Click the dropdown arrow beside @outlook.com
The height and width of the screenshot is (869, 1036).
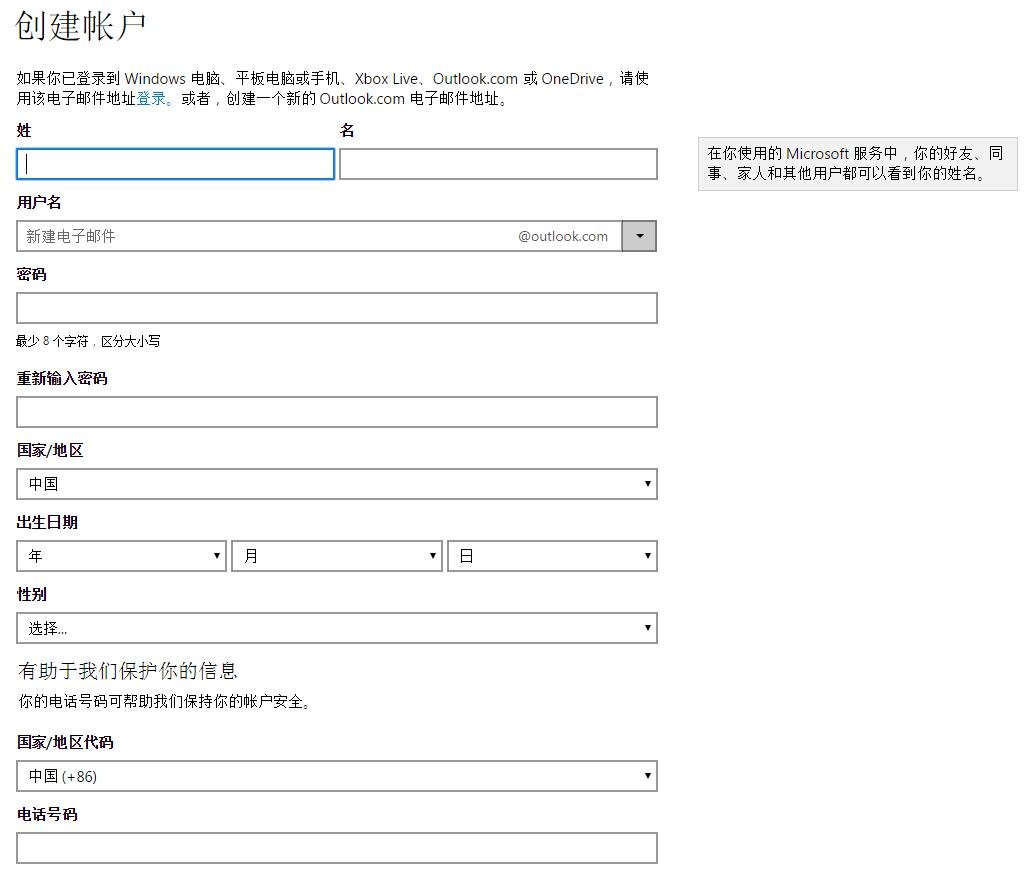[x=639, y=236]
